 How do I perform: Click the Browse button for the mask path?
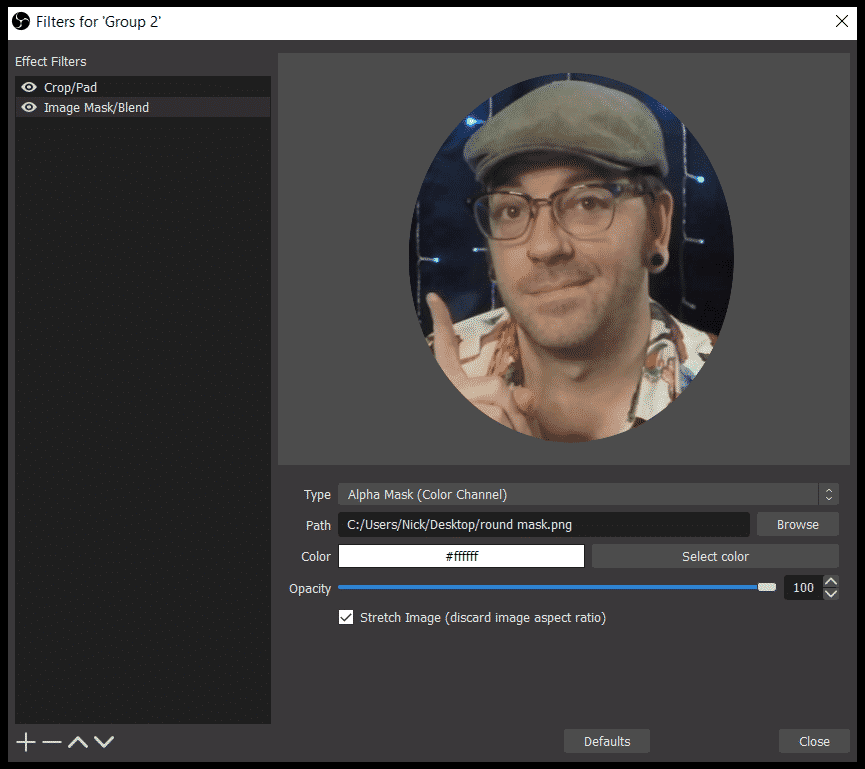[x=798, y=525]
